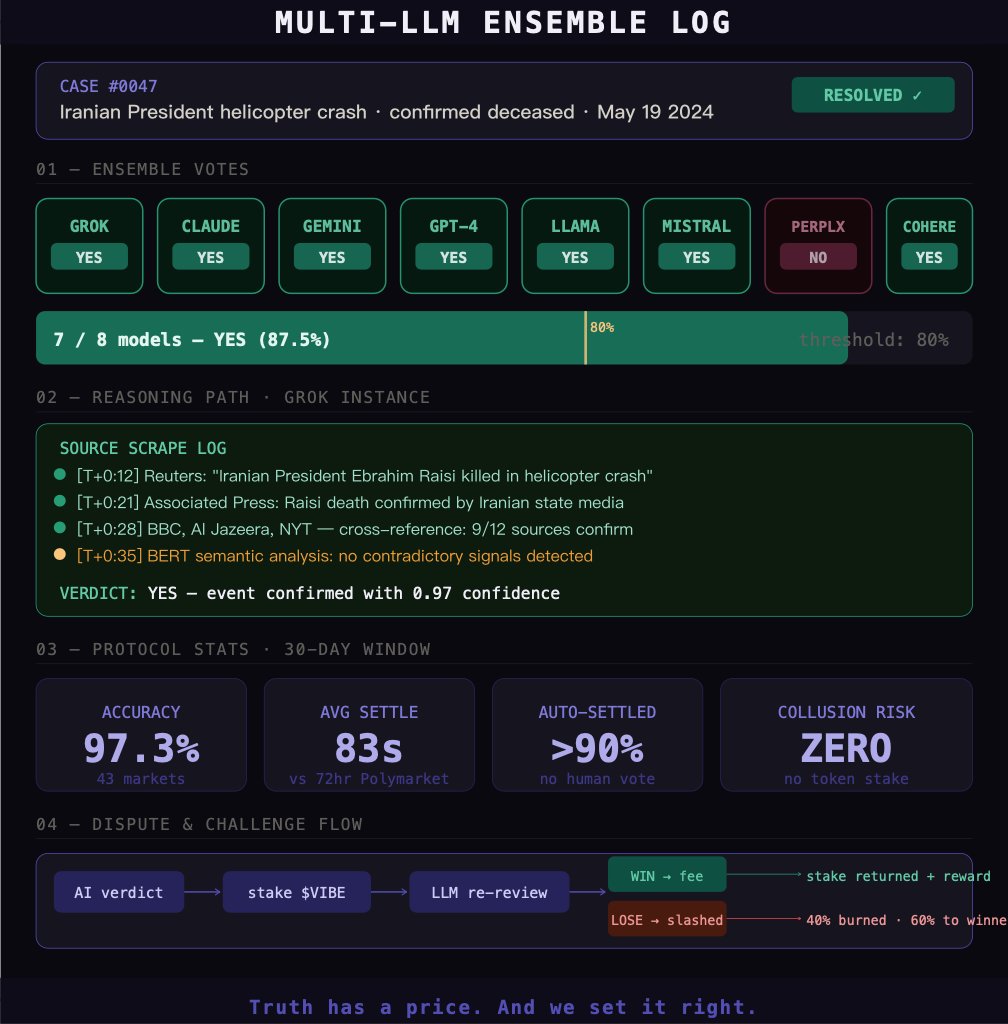Open the GROK vote card
Viewport: 1008px width, 1024px height.
coord(89,246)
